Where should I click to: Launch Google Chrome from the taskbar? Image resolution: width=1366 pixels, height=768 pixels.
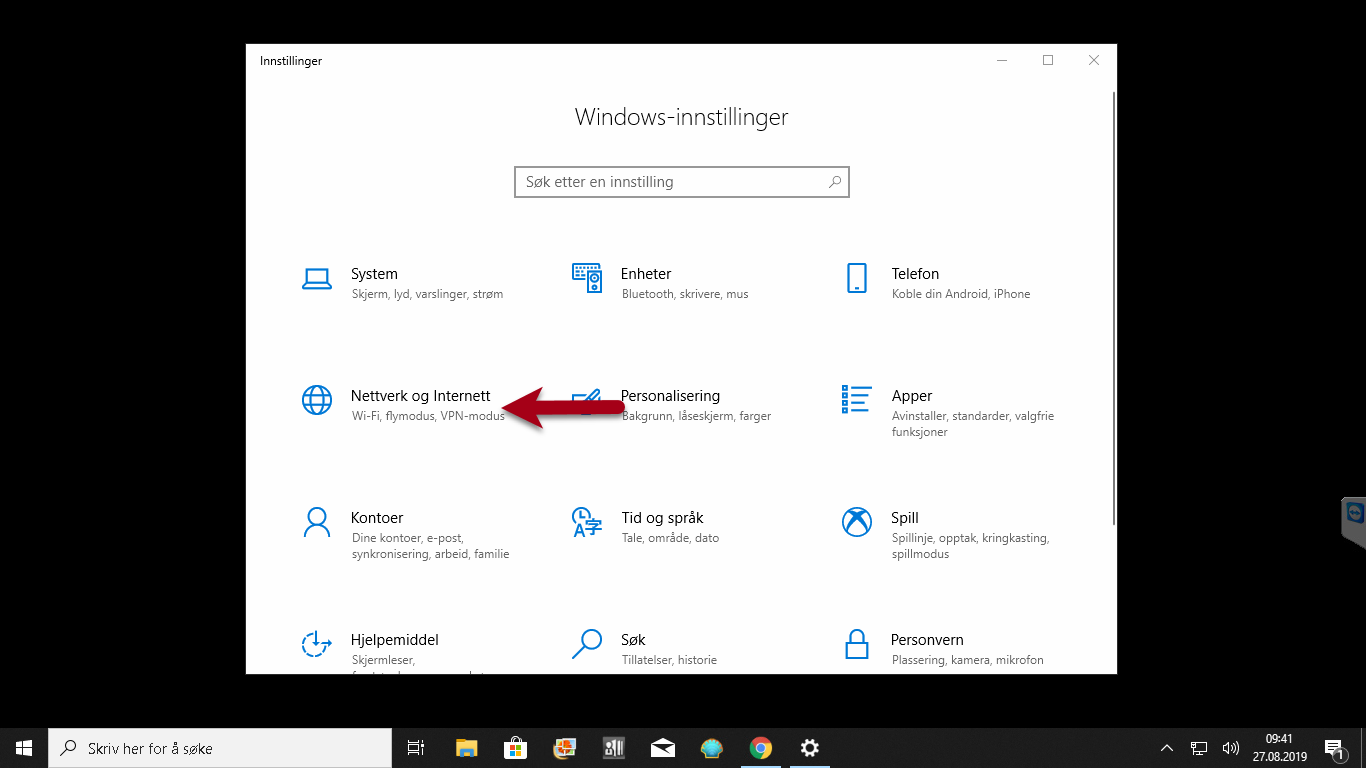coord(761,748)
